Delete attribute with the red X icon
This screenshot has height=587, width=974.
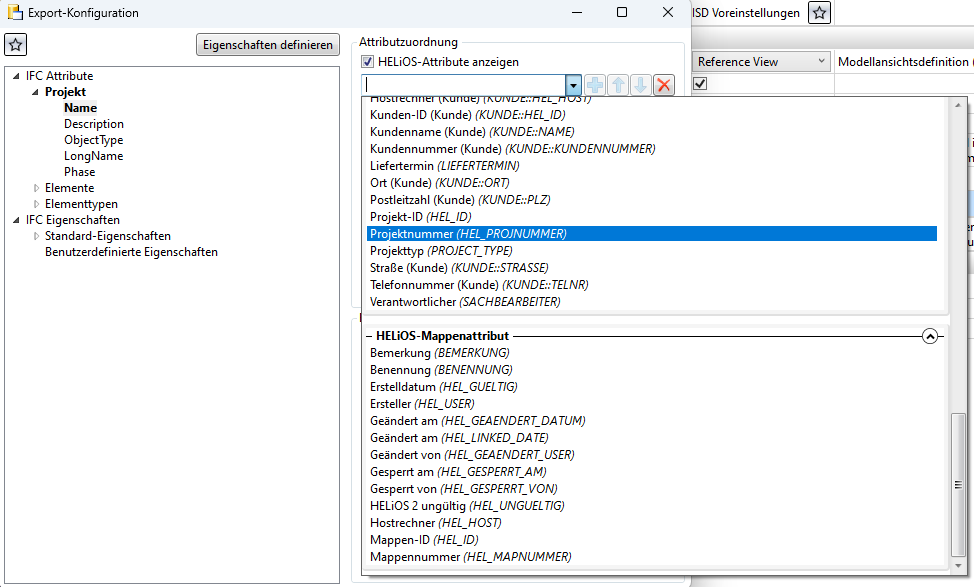663,85
